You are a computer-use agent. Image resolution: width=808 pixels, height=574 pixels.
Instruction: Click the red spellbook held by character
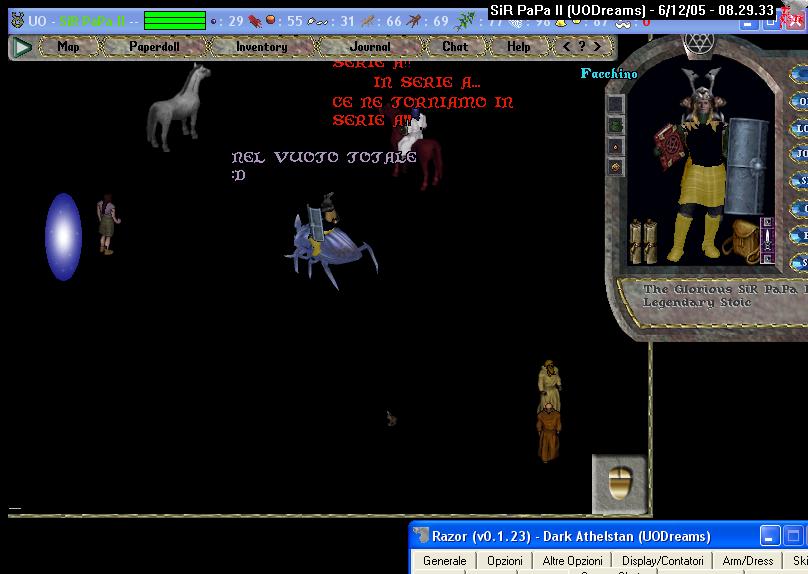coord(669,146)
